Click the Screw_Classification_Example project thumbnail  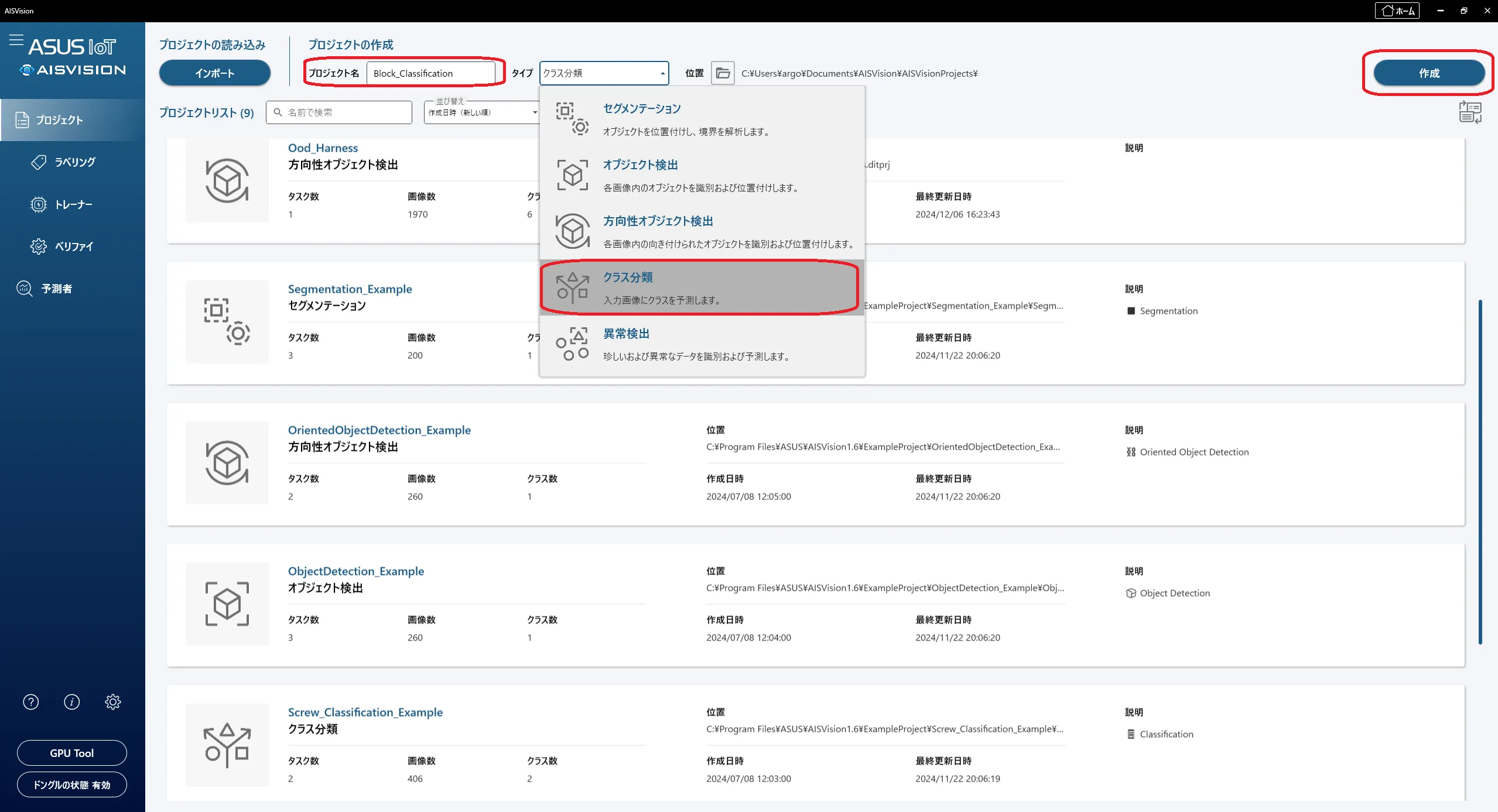[227, 745]
